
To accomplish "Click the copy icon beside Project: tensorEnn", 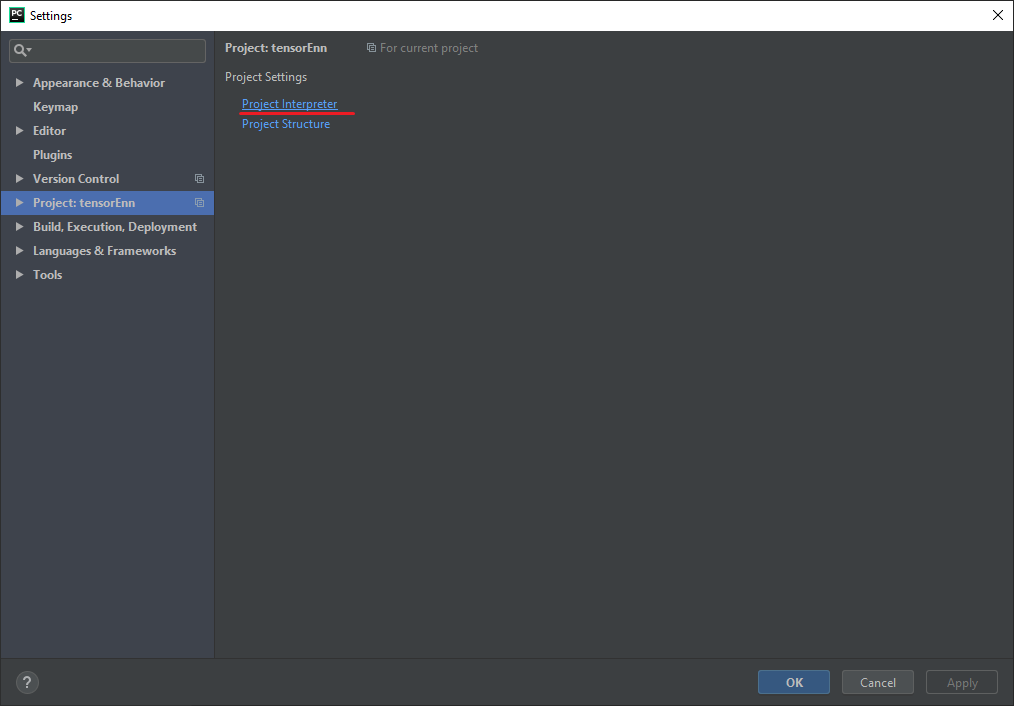I will pos(200,202).
